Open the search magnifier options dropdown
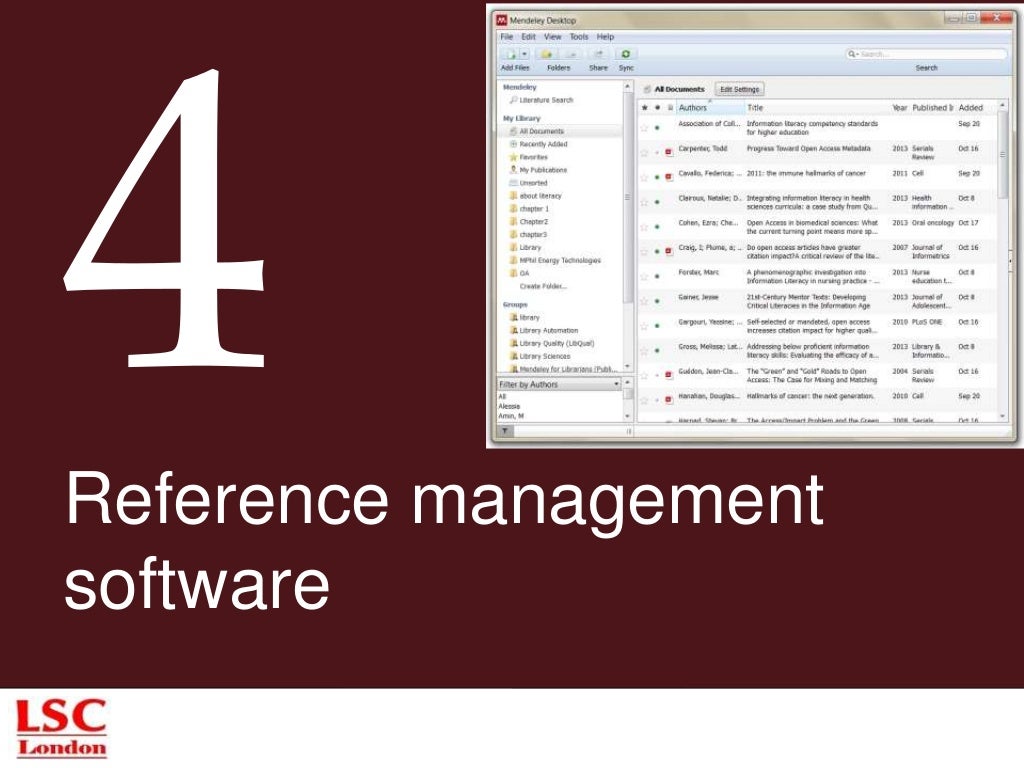The image size is (1024, 768). (x=853, y=54)
